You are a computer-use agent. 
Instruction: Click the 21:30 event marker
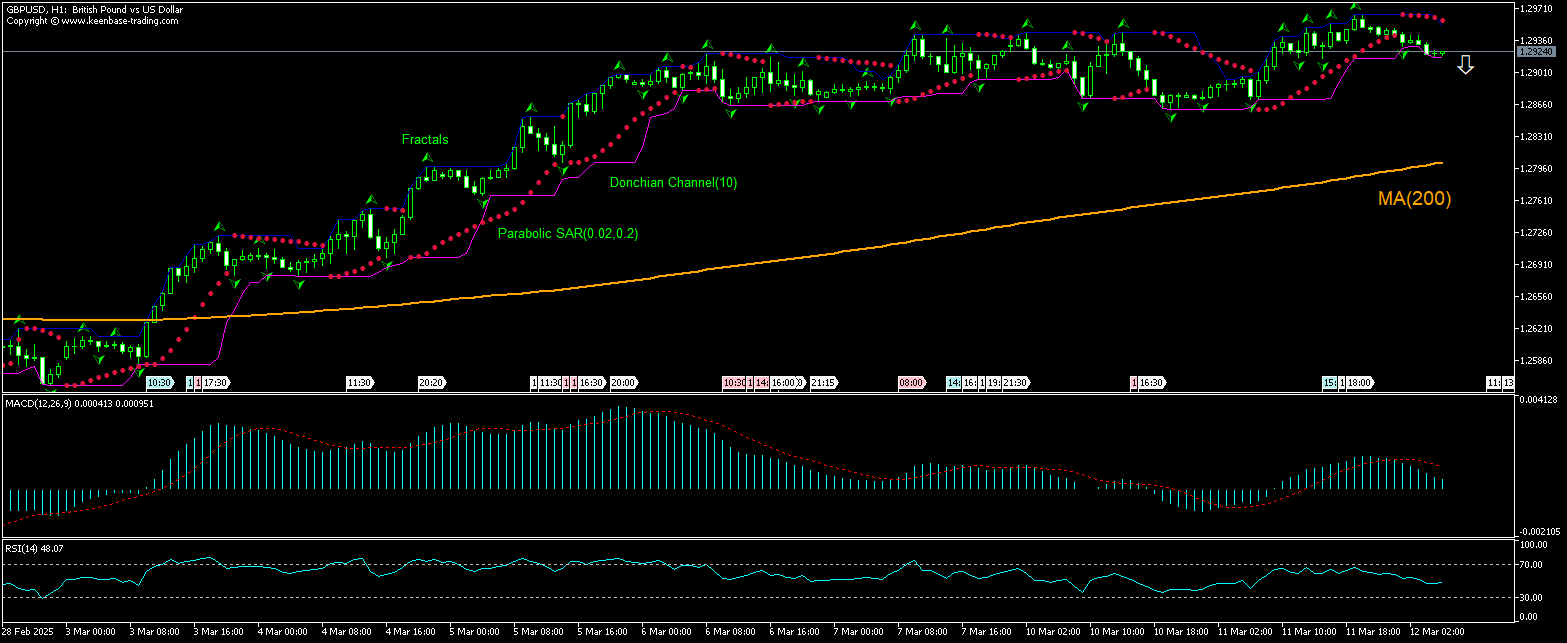click(x=1015, y=383)
